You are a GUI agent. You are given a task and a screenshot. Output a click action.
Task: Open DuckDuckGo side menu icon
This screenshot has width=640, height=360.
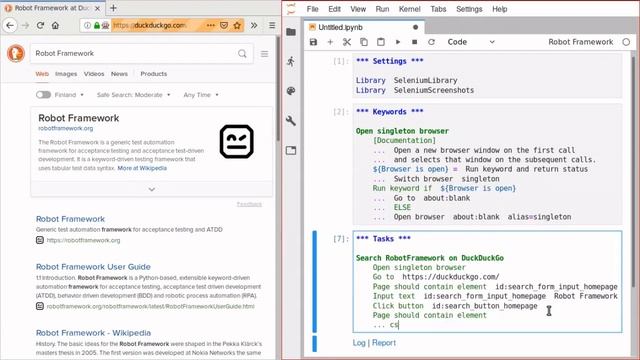pyautogui.click(x=264, y=53)
